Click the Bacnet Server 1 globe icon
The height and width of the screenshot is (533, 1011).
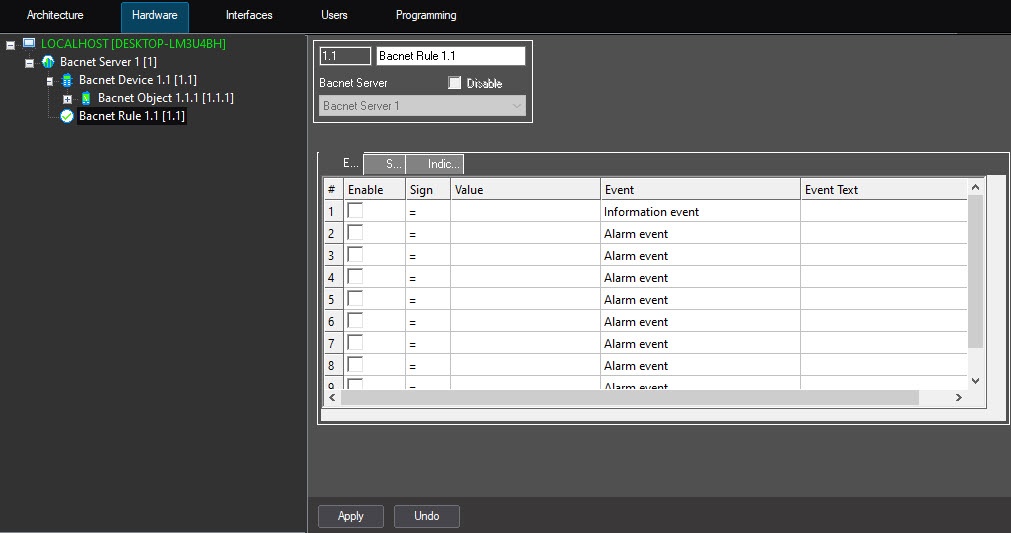[x=48, y=62]
